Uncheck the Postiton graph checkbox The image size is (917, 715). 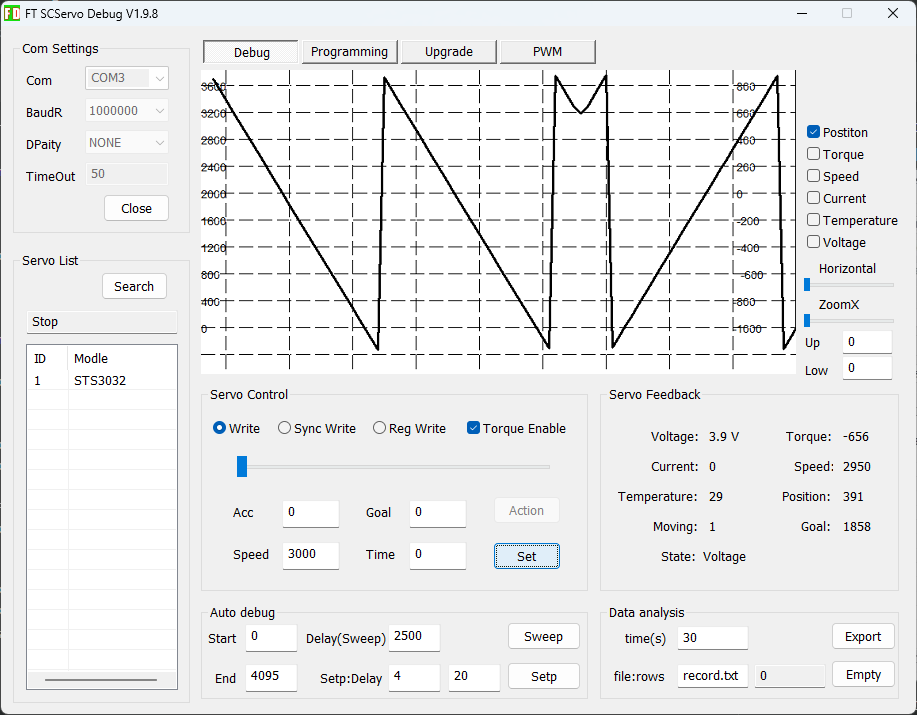click(813, 132)
